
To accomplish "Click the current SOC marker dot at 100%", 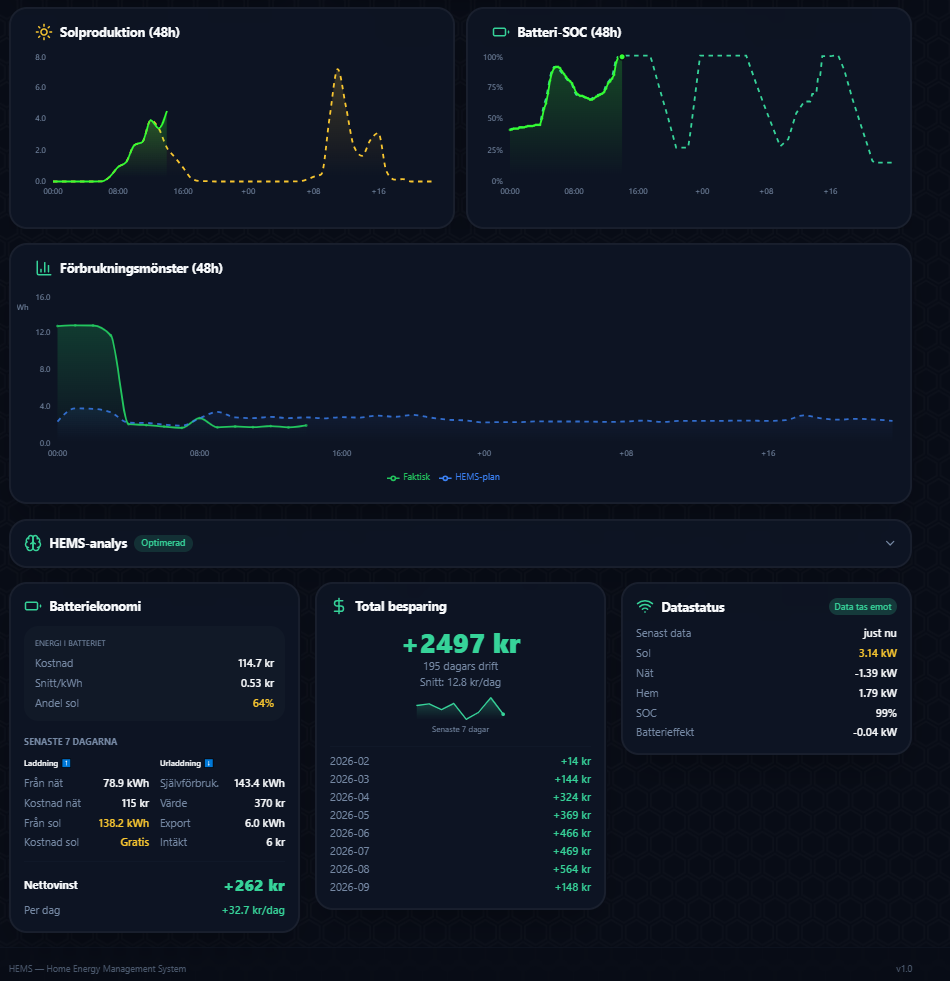I will pyautogui.click(x=621, y=57).
